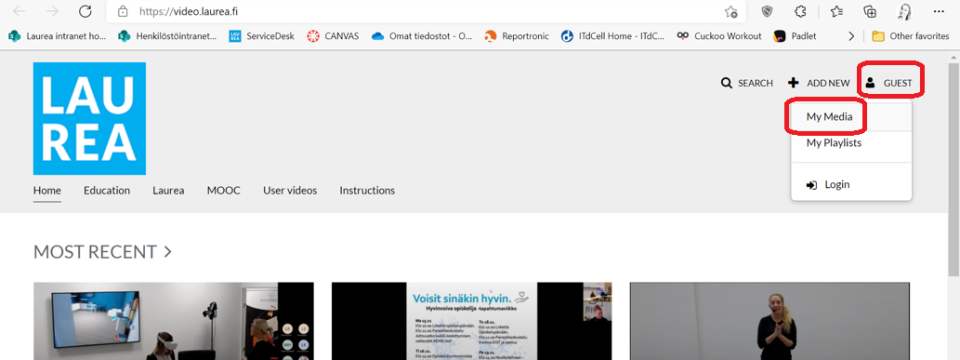Click the browser back arrow
960x360 pixels.
(20, 12)
